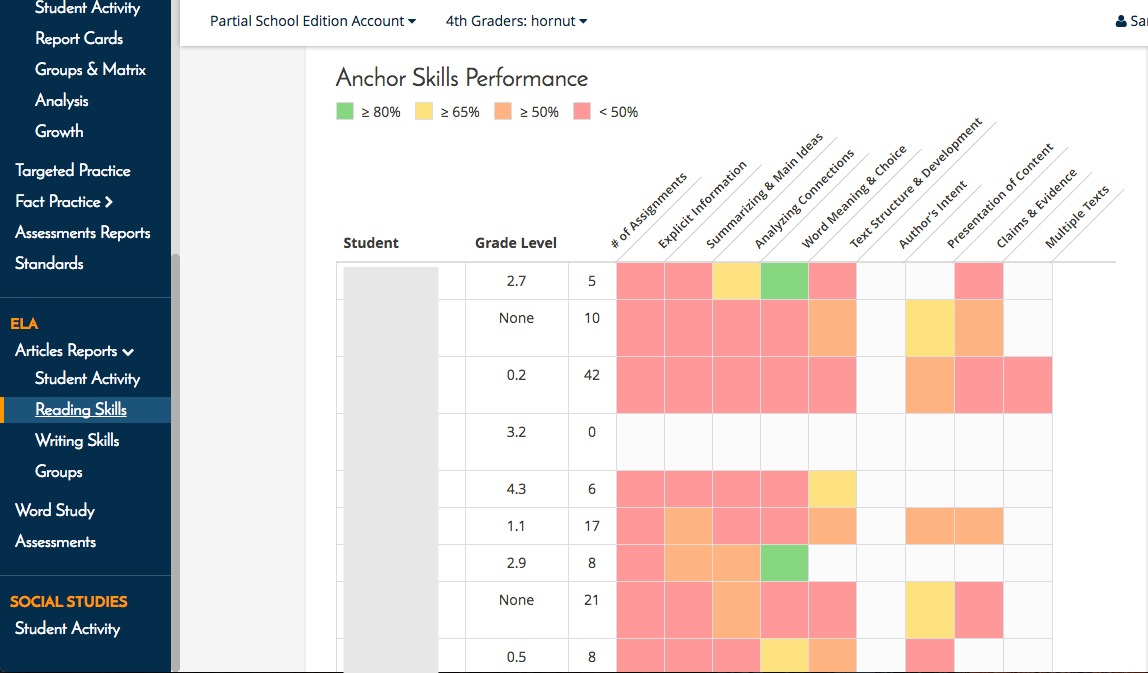Open Targeted Practice
This screenshot has width=1148, height=673.
tap(72, 170)
